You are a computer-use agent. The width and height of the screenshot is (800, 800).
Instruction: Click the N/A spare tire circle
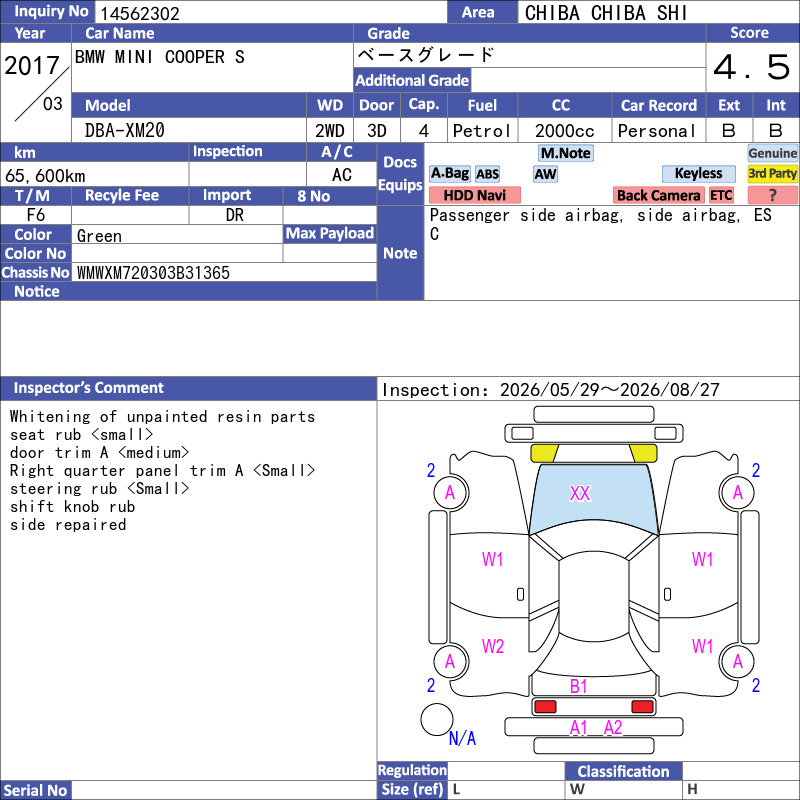(437, 719)
